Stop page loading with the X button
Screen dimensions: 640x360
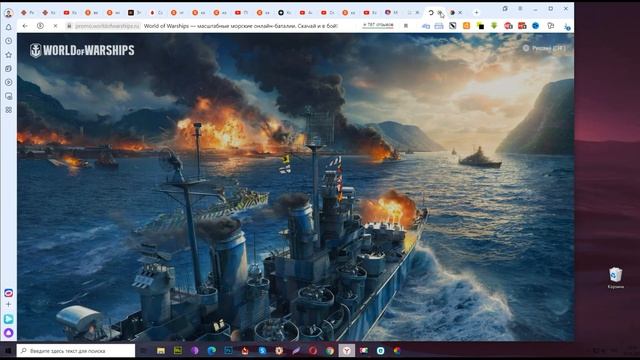[55, 26]
